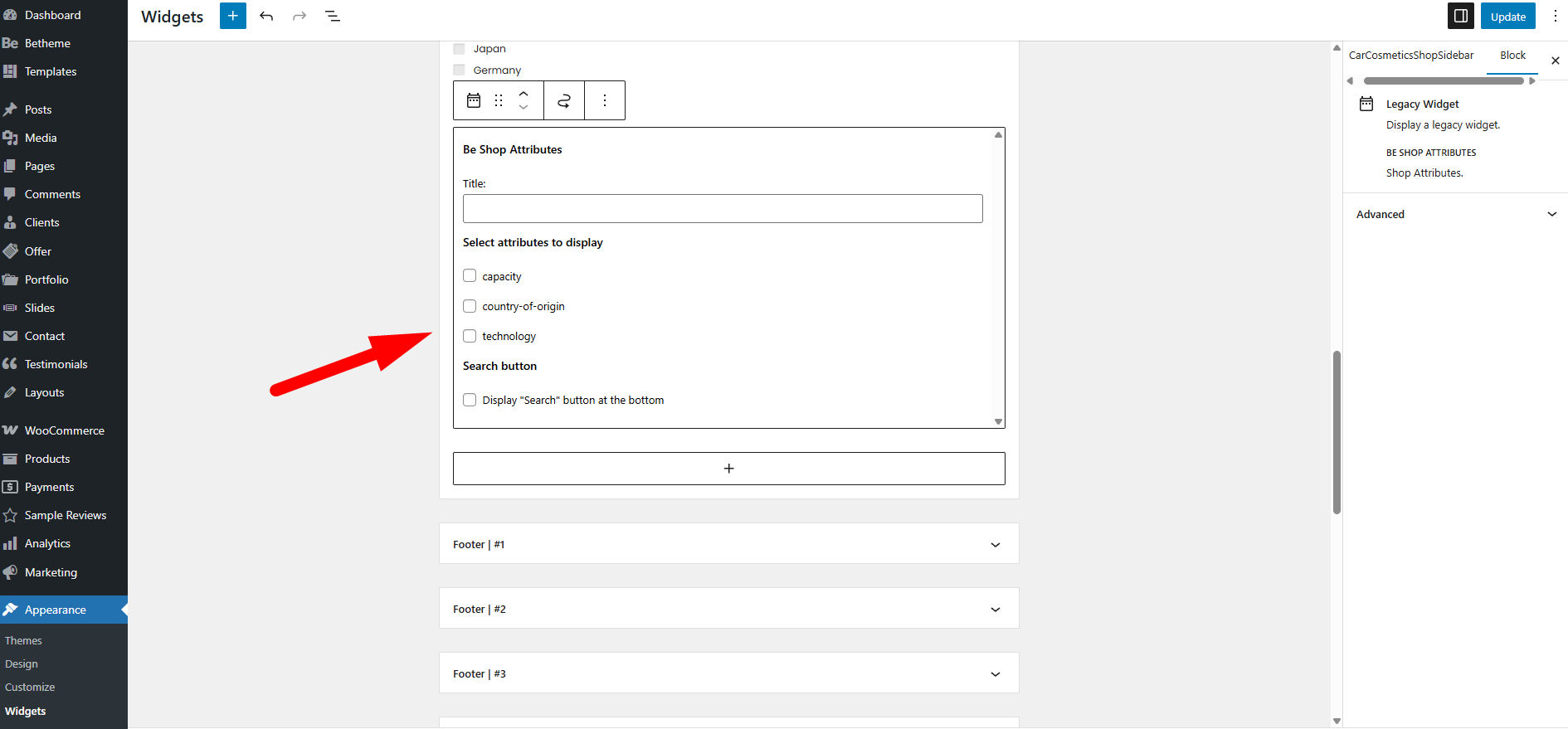This screenshot has width=1568, height=729.
Task: Click the move to widget area icon
Action: click(x=564, y=100)
